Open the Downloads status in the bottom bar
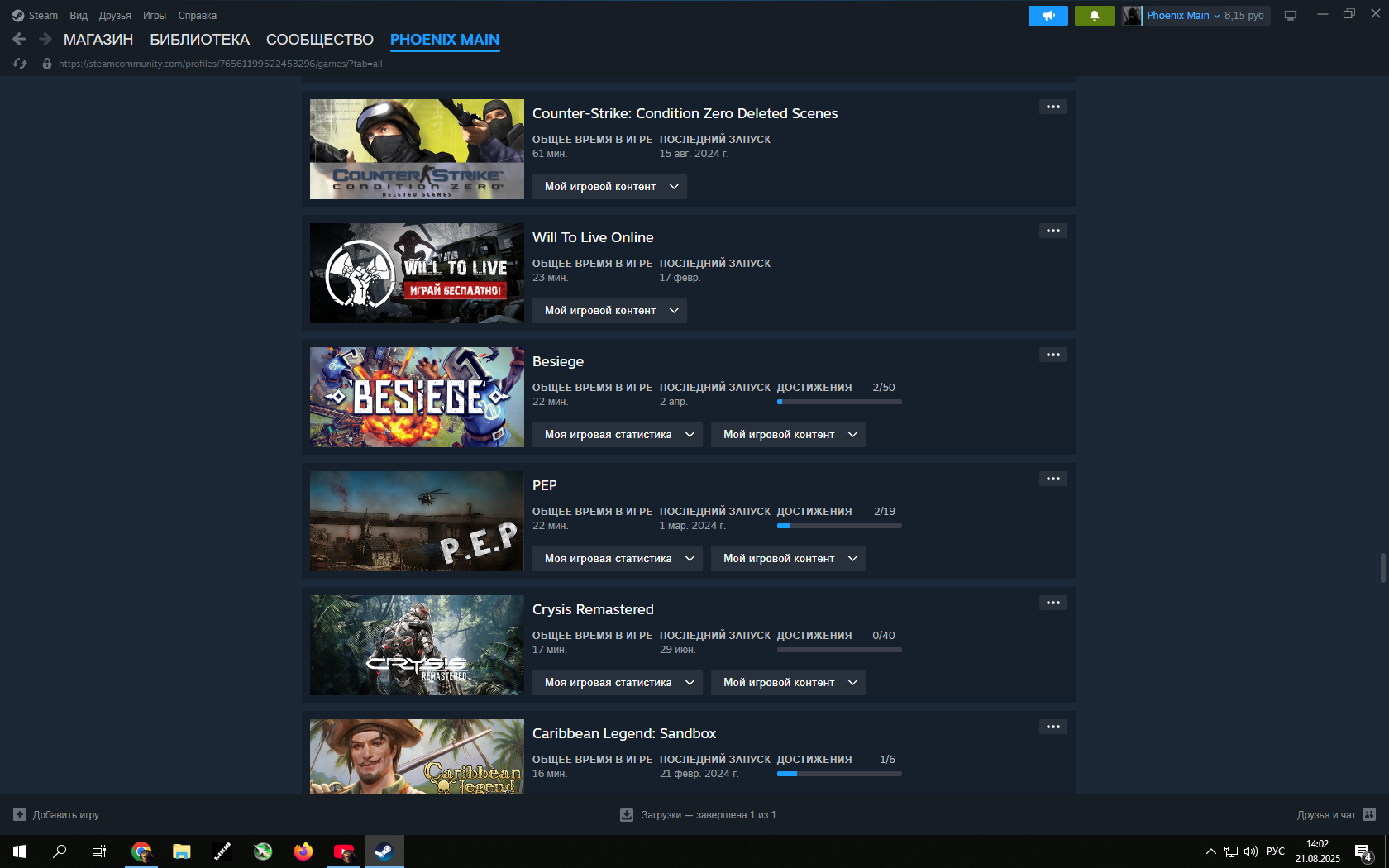This screenshot has width=1389, height=868. pos(699,815)
